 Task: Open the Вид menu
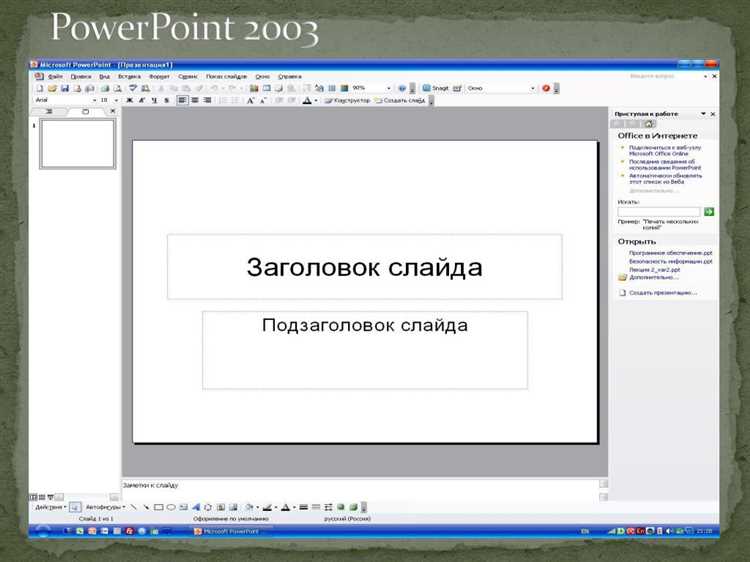coord(104,77)
